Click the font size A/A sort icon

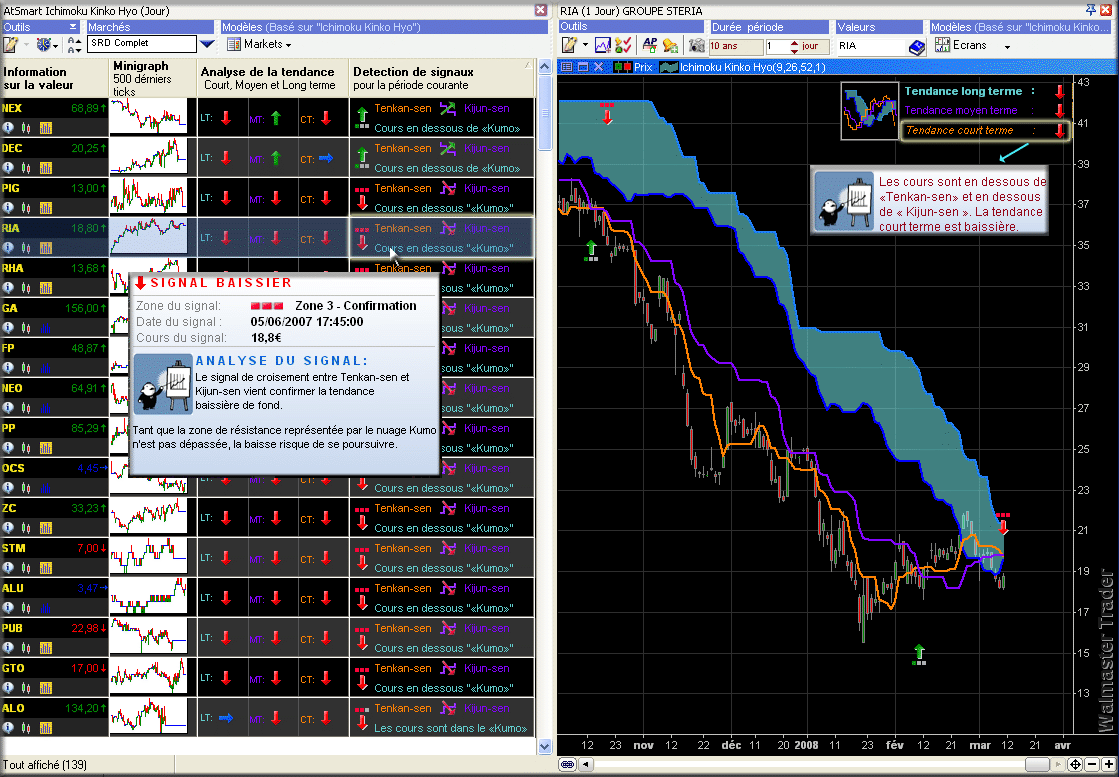coord(74,45)
